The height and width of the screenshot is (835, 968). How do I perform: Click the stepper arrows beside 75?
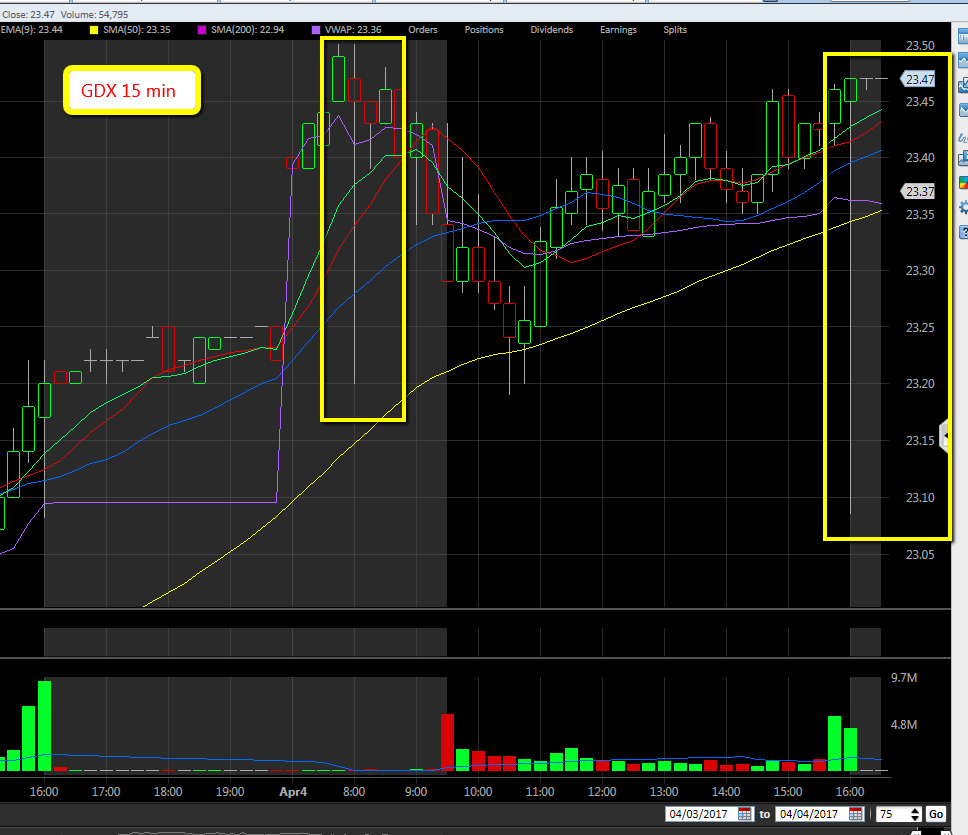[x=913, y=815]
